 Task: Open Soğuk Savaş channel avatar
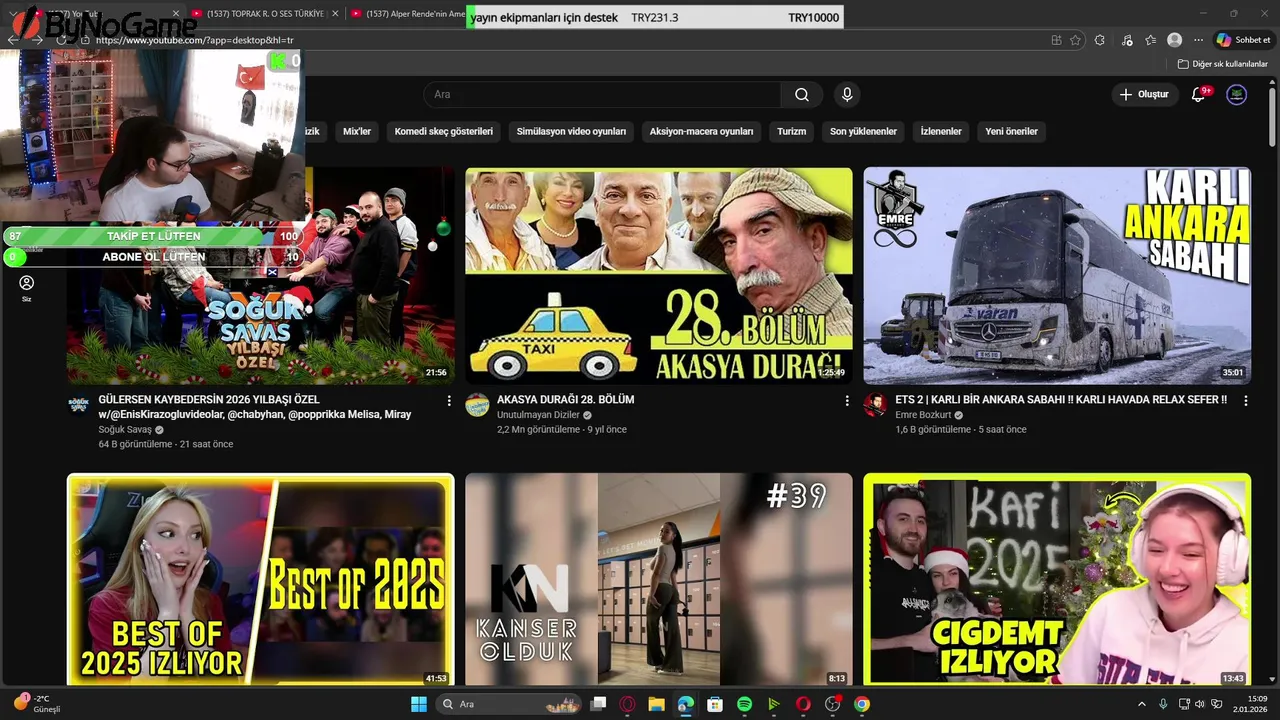point(79,405)
